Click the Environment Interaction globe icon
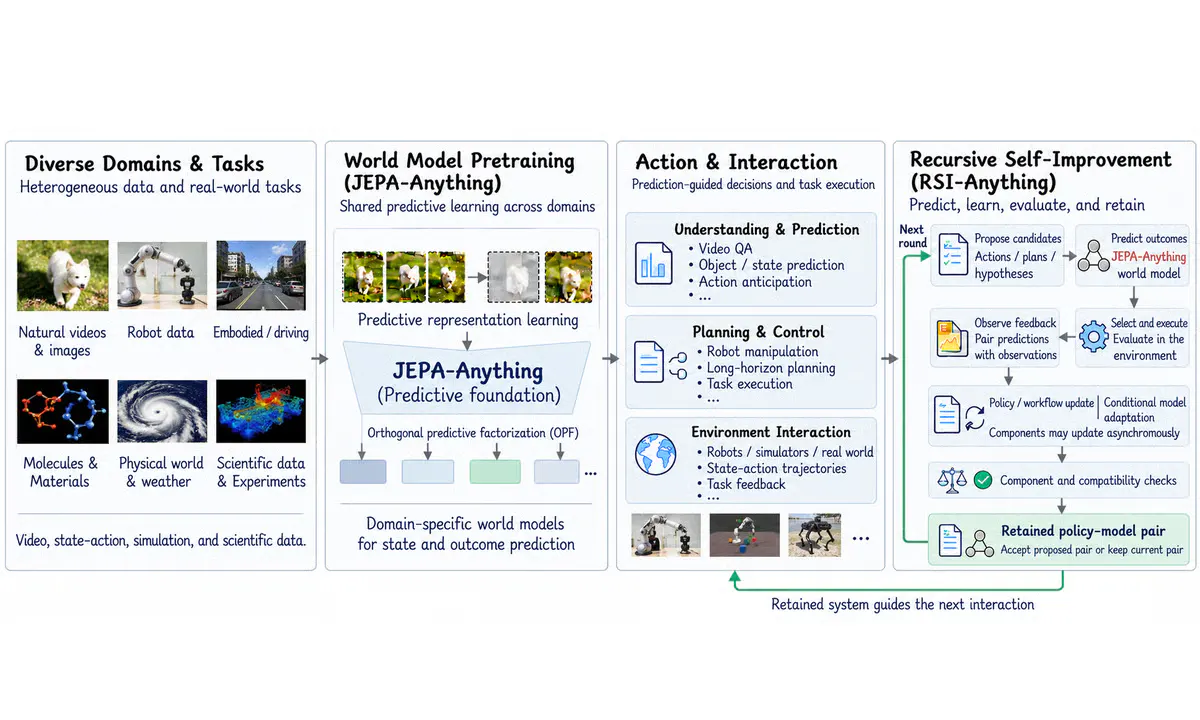This screenshot has width=1200, height=720. (x=656, y=456)
